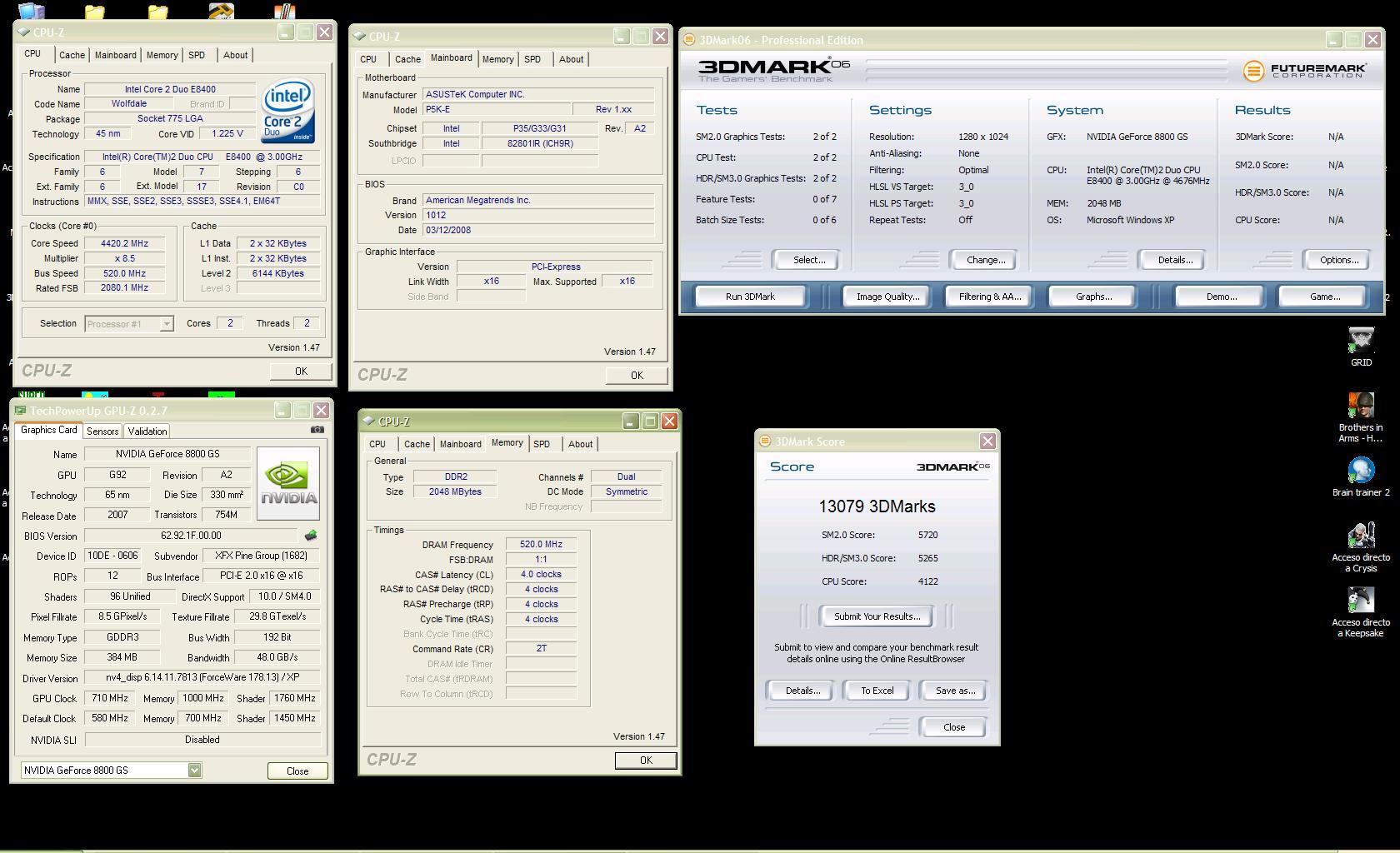Click the CPU Score value 4122
Image resolution: width=1400 pixels, height=853 pixels.
tap(928, 581)
